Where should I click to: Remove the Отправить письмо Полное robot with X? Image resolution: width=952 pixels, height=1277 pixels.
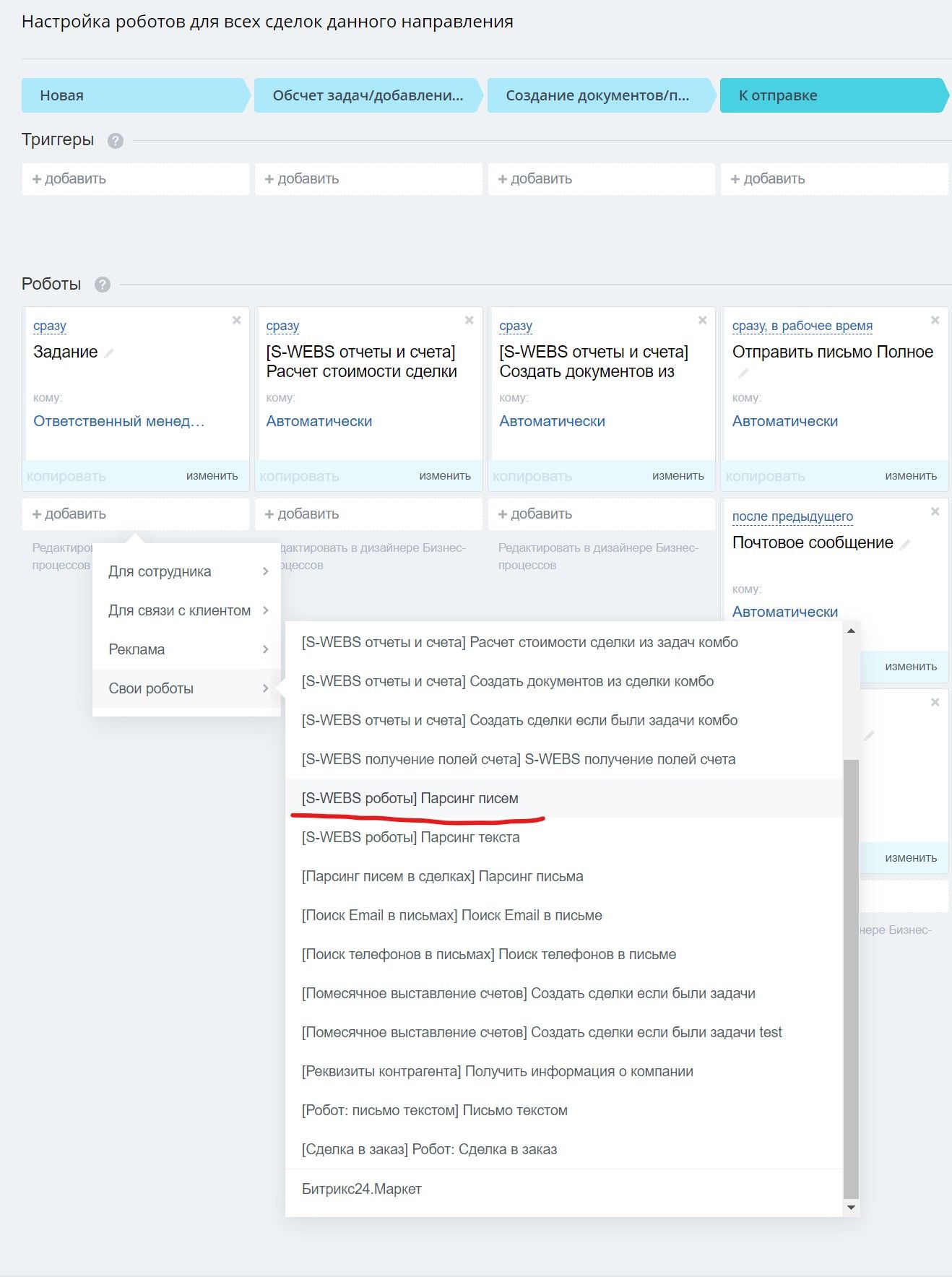click(x=935, y=320)
